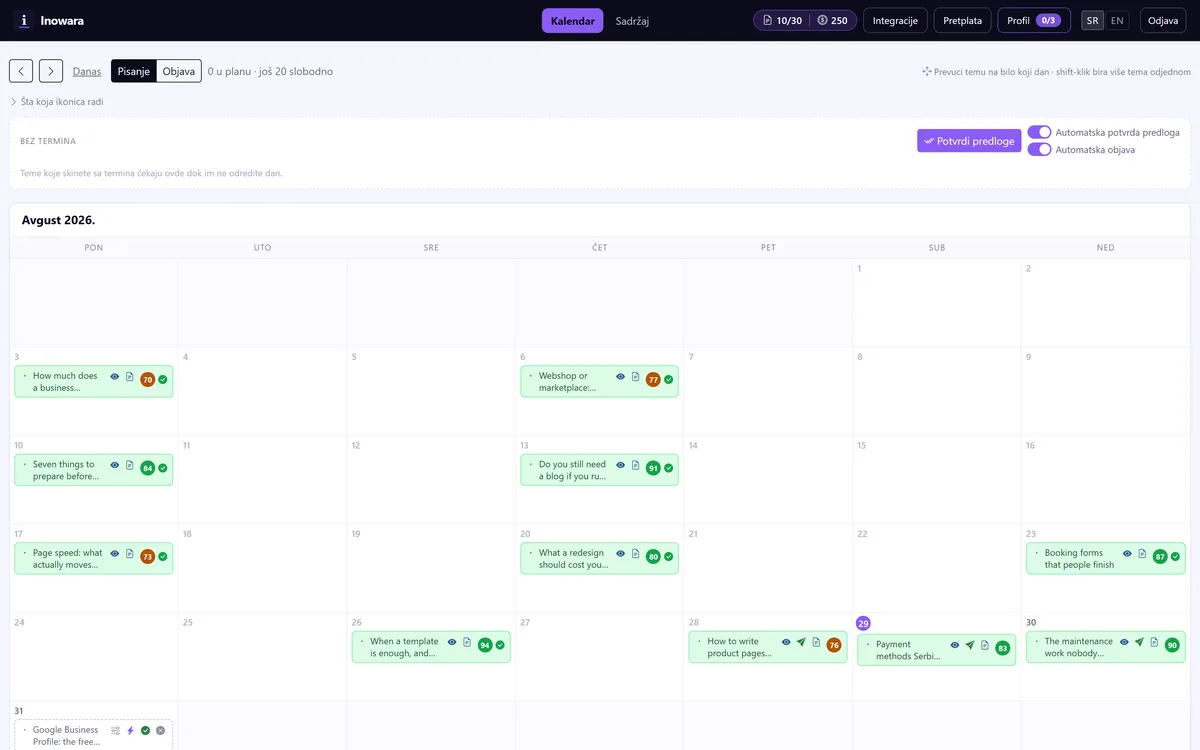Click the paper plane icon on "Payment methods Serbi" card
Image resolution: width=1200 pixels, height=750 pixels.
tap(970, 645)
